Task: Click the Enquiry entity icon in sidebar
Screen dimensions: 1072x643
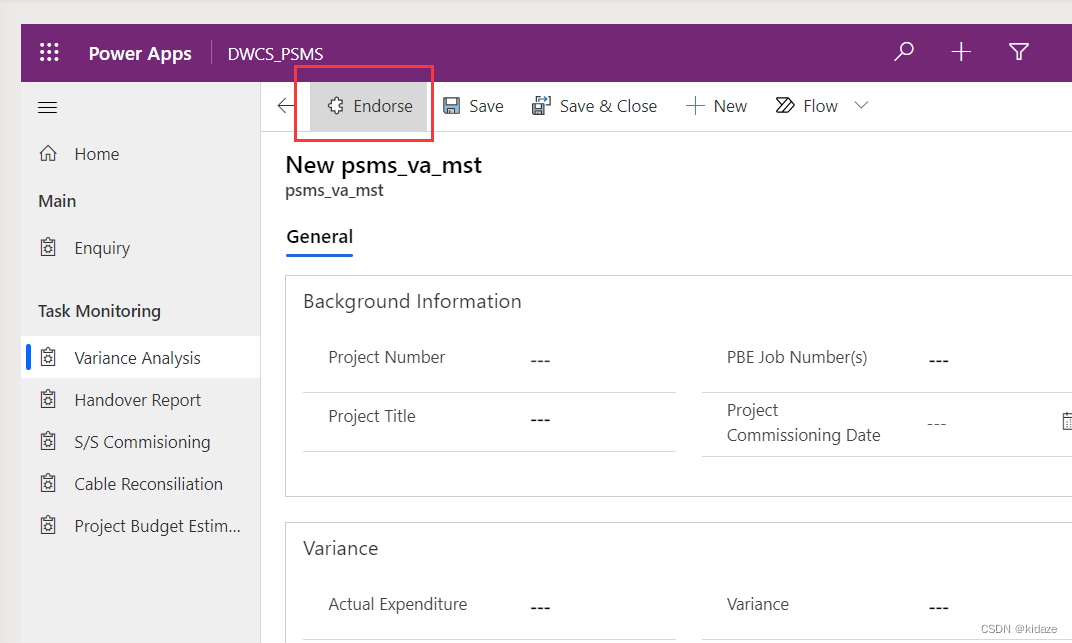Action: (x=48, y=247)
